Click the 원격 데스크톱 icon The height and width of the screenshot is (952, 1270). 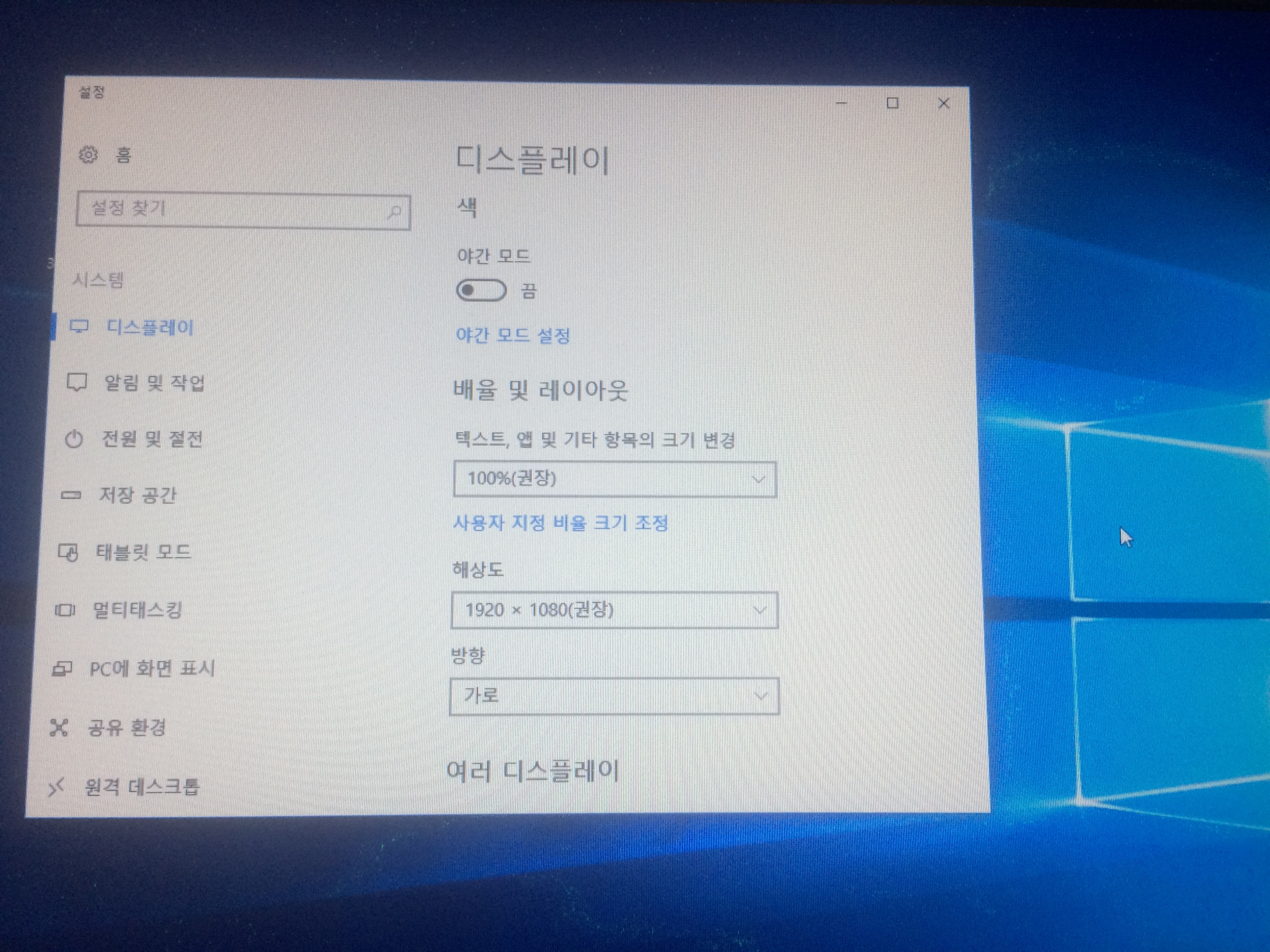pyautogui.click(x=56, y=787)
